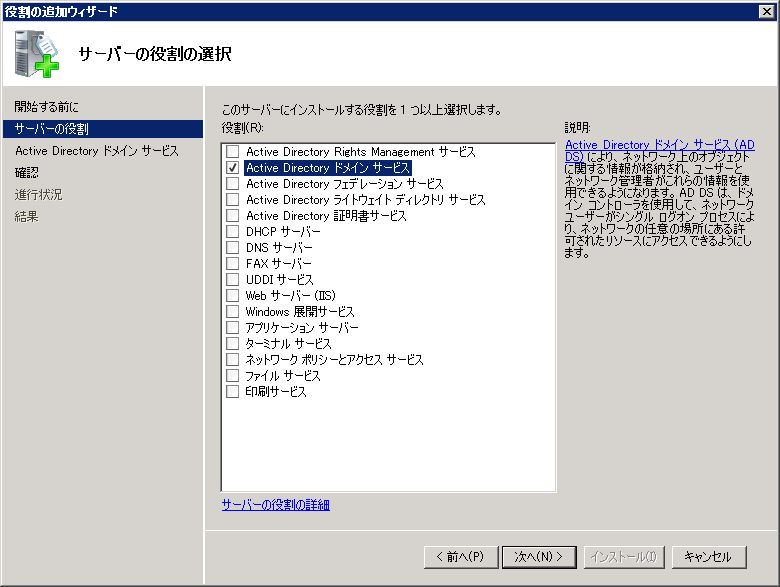Image resolution: width=780 pixels, height=587 pixels.
Task: Close the 役割の追加ウィザード window
Action: (x=767, y=11)
